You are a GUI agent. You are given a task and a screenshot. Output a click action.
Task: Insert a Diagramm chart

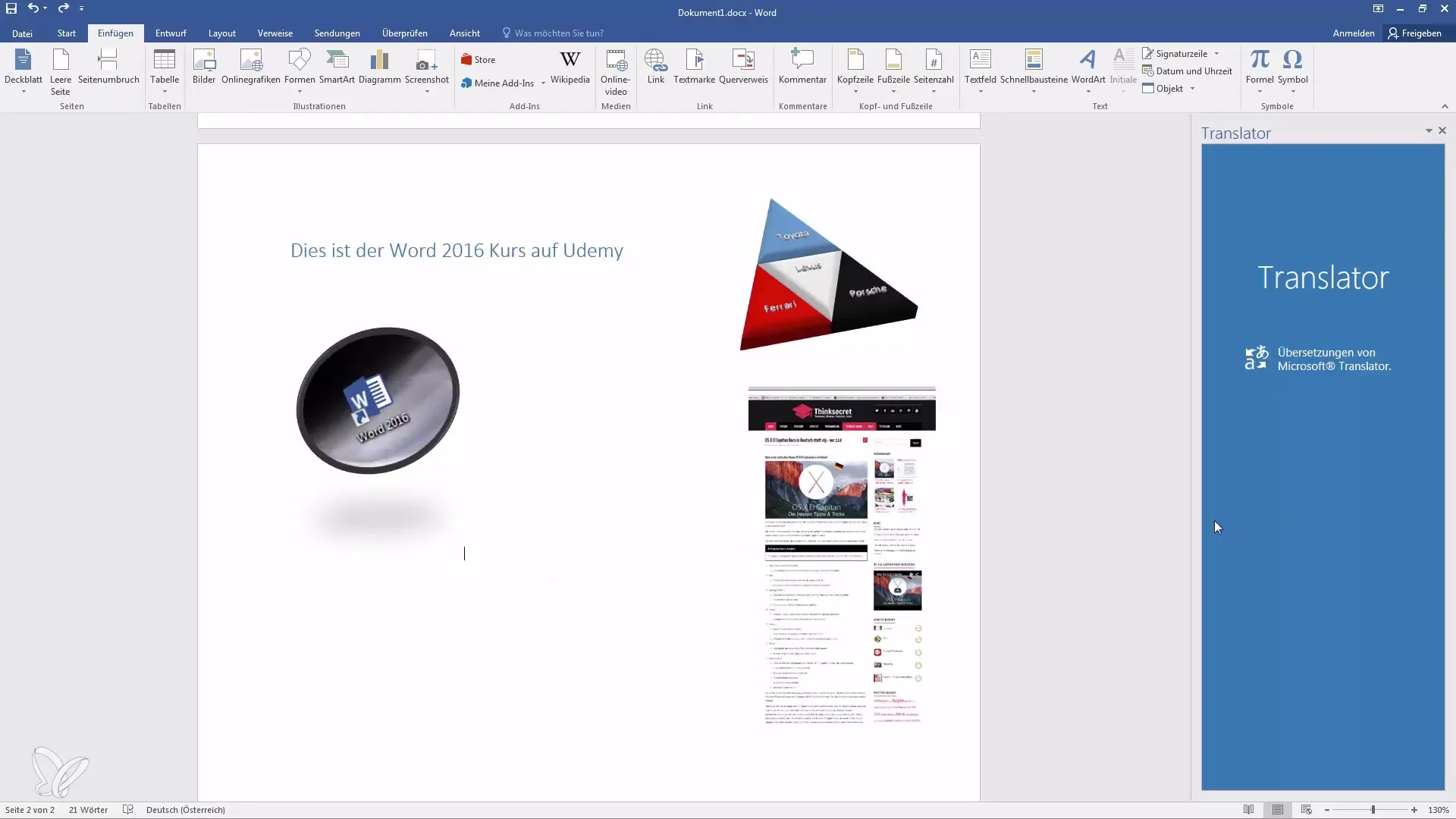379,67
